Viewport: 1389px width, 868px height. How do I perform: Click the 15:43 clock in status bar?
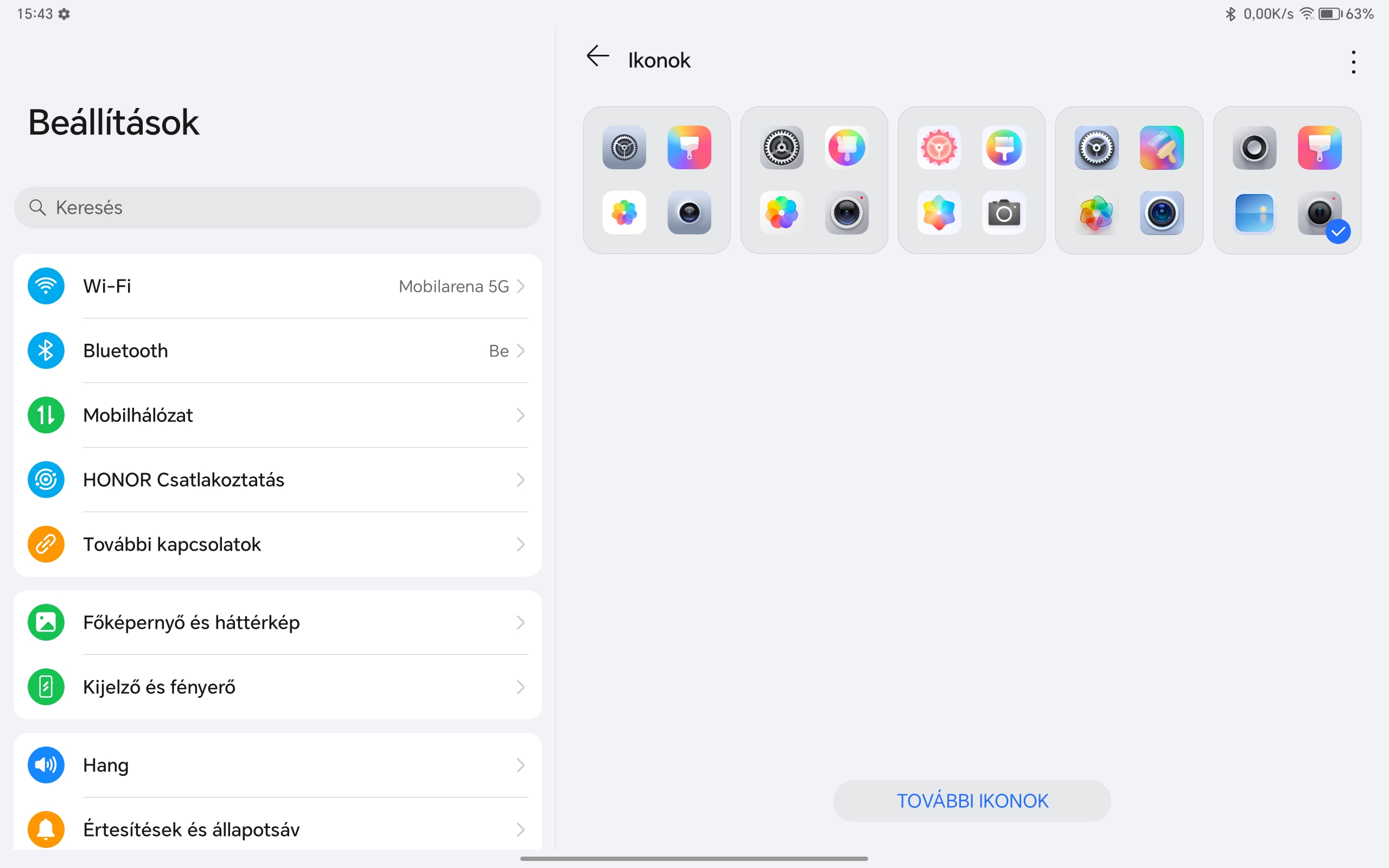pos(34,14)
